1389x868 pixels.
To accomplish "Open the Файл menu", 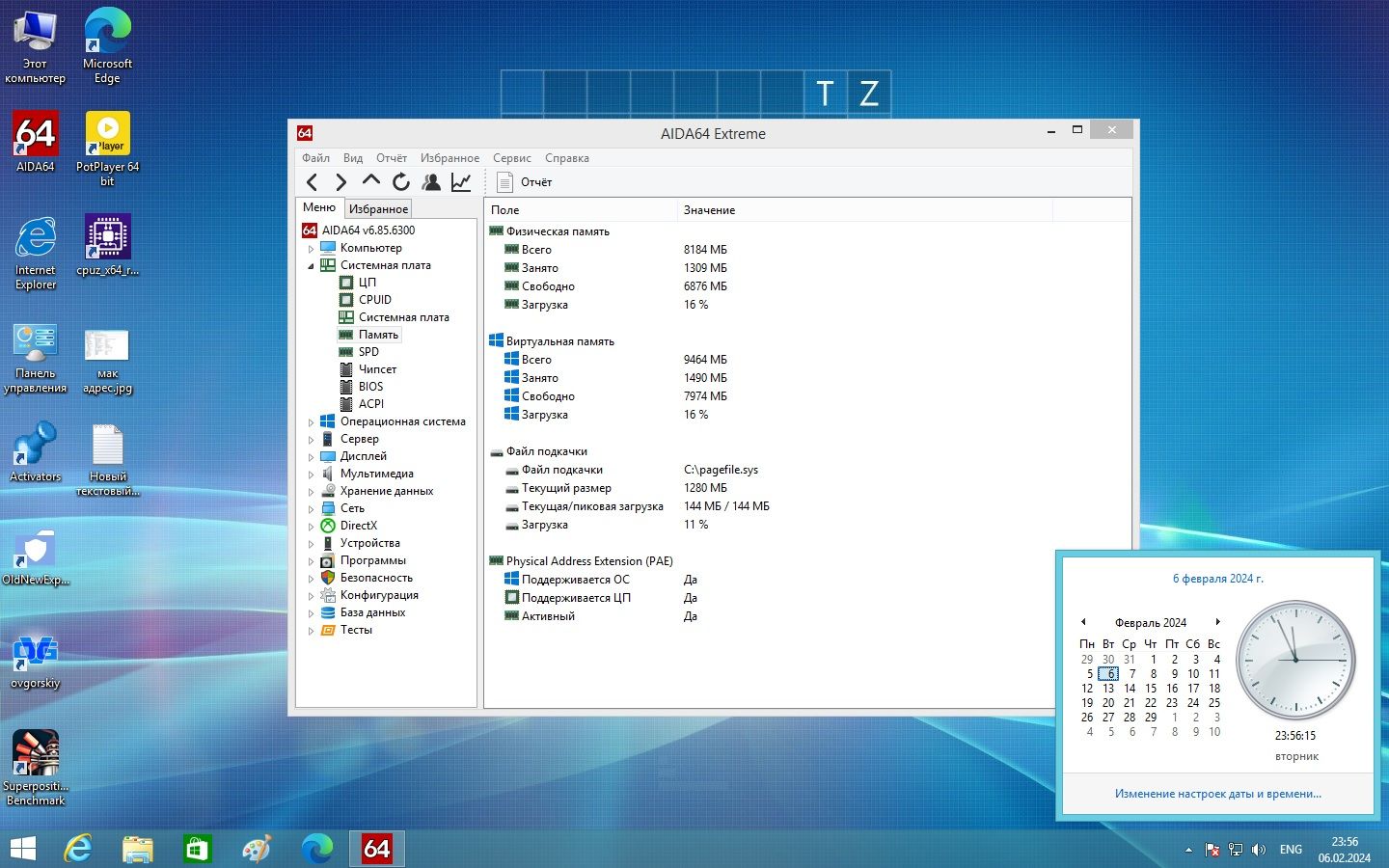I will tap(315, 158).
